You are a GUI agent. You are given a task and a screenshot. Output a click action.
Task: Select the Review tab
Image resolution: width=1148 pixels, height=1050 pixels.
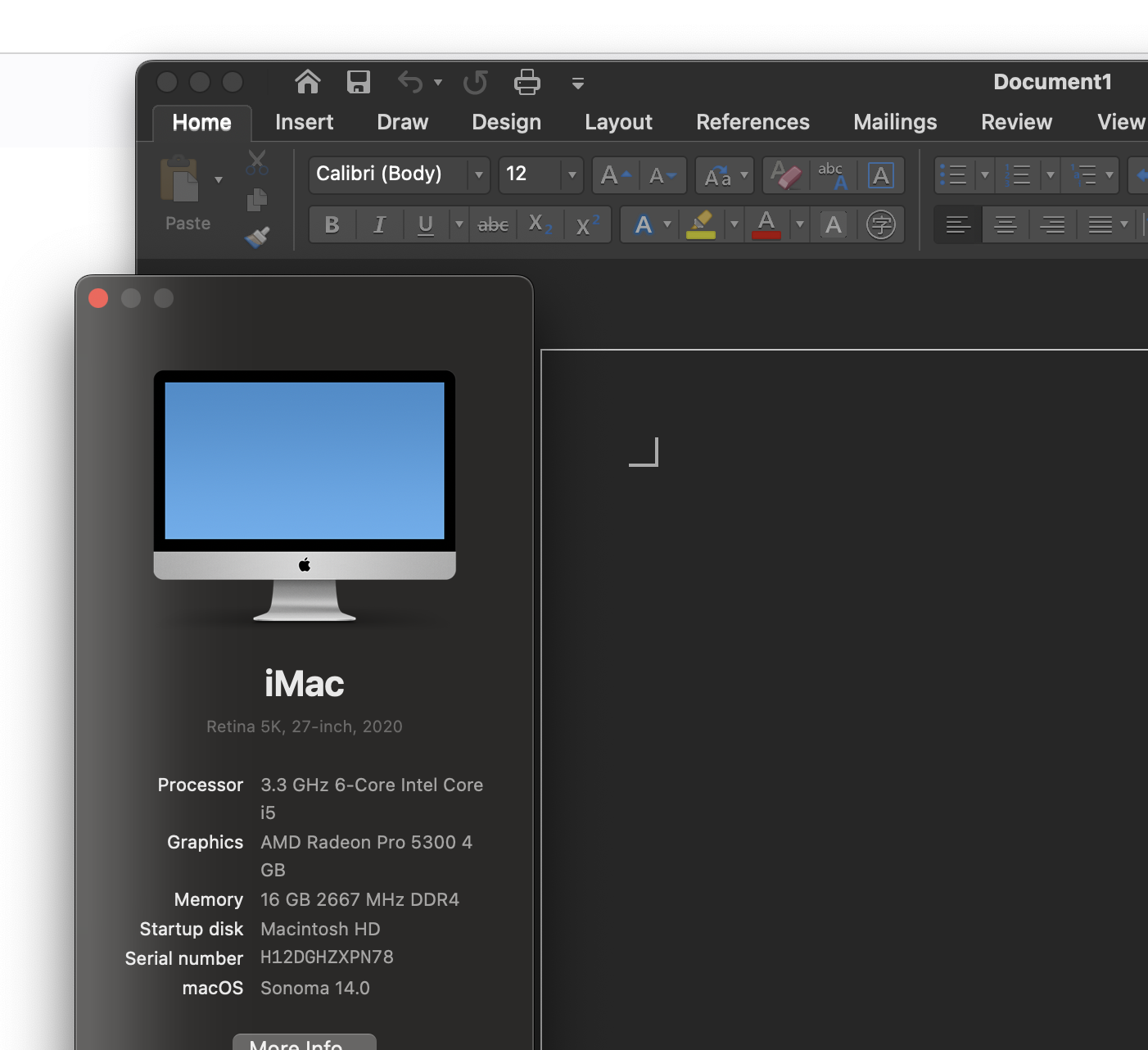point(1017,122)
